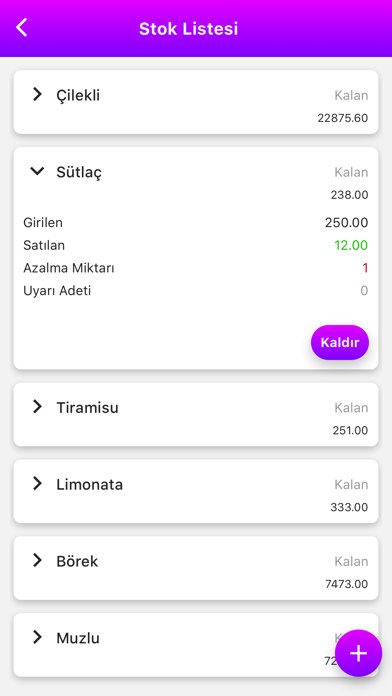Expand the Muzlu chevron
Image resolution: width=392 pixels, height=696 pixels.
(37, 637)
